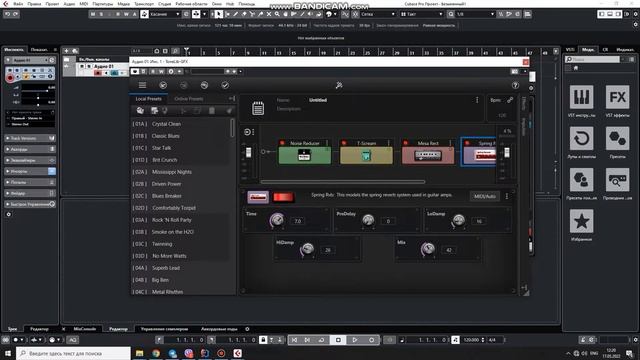Open the grid type bar dropdown

pyautogui.click(x=422, y=14)
